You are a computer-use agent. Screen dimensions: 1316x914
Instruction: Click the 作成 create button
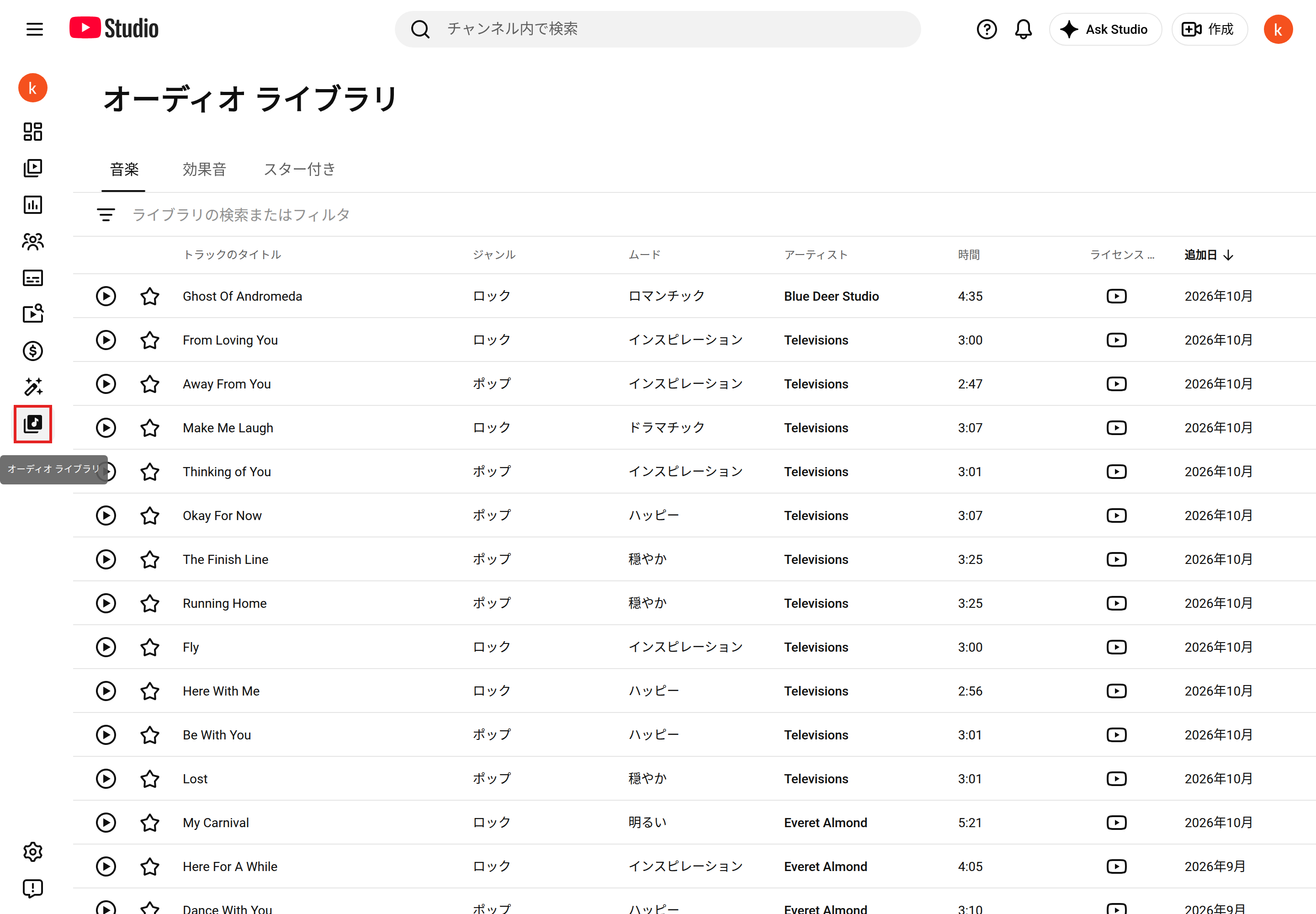(x=1209, y=29)
